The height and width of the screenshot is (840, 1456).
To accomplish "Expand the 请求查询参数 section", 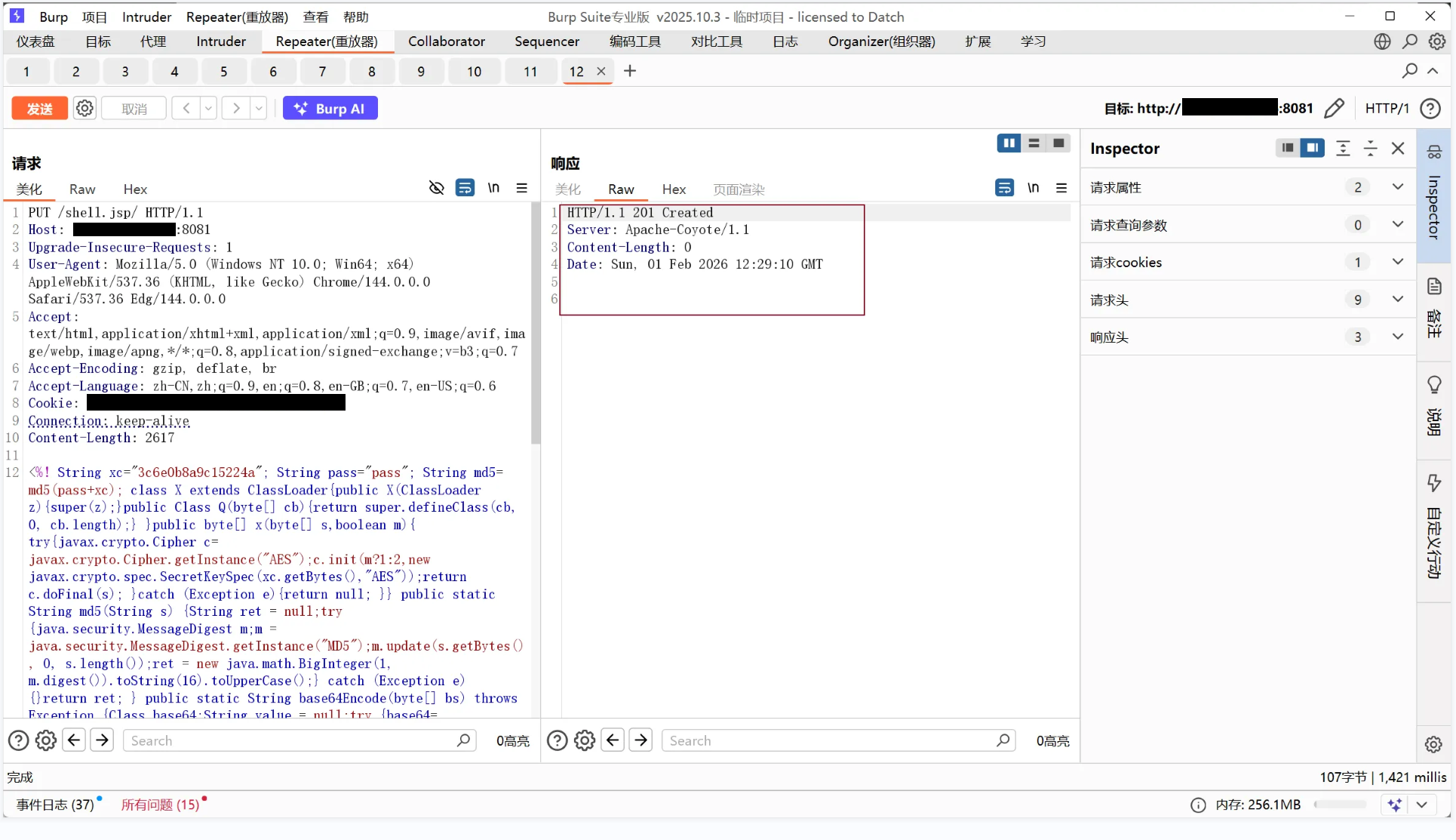I will pyautogui.click(x=1397, y=224).
